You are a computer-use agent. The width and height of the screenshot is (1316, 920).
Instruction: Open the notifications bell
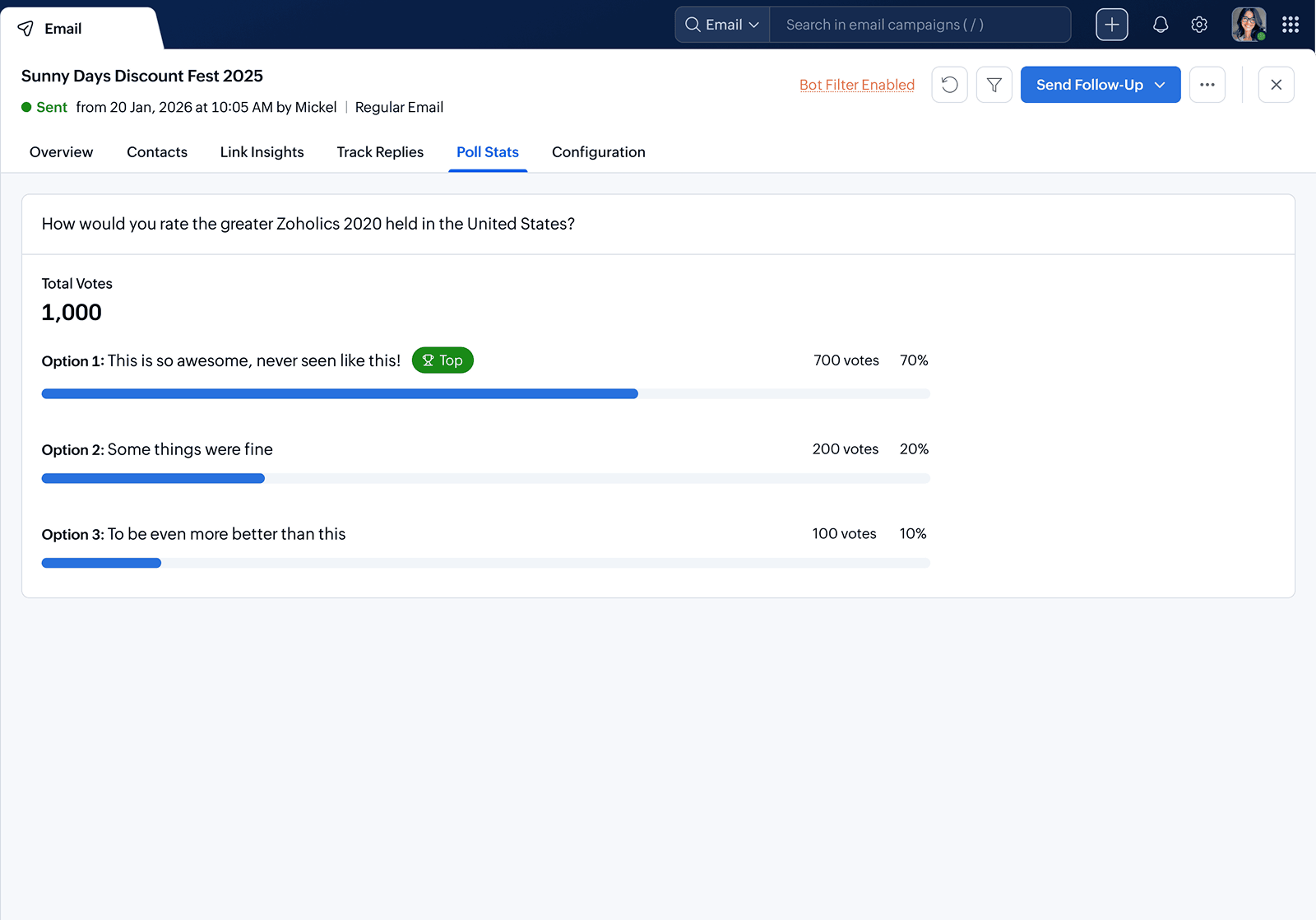coord(1161,25)
